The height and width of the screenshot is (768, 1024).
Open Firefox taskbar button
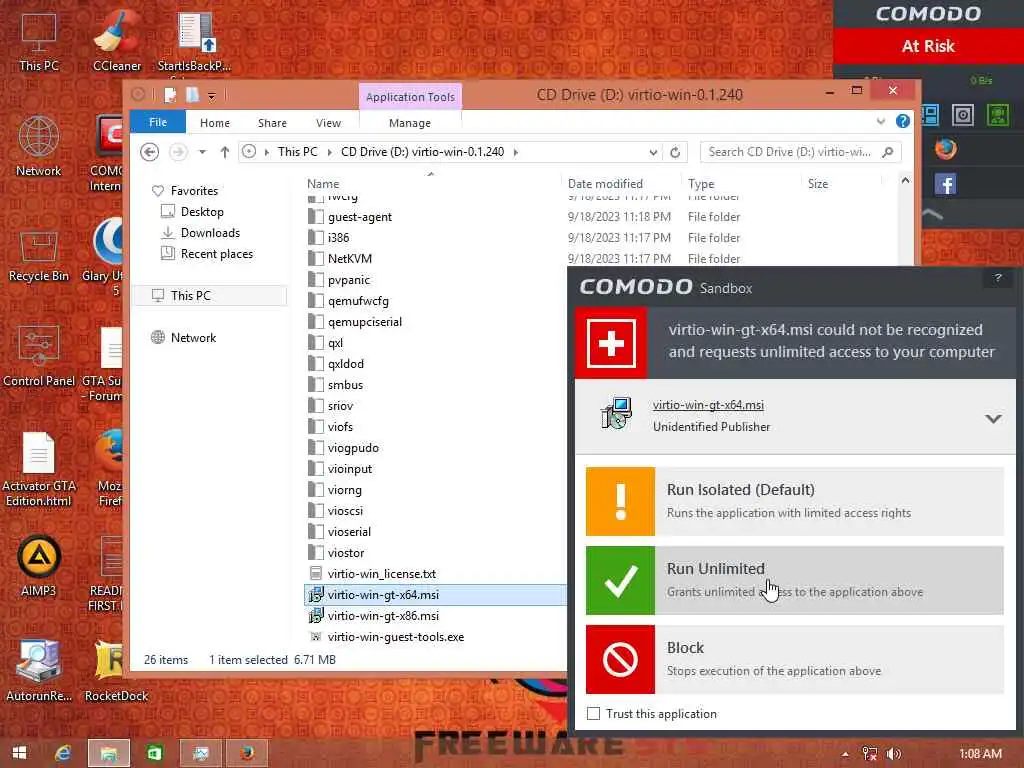coord(246,753)
